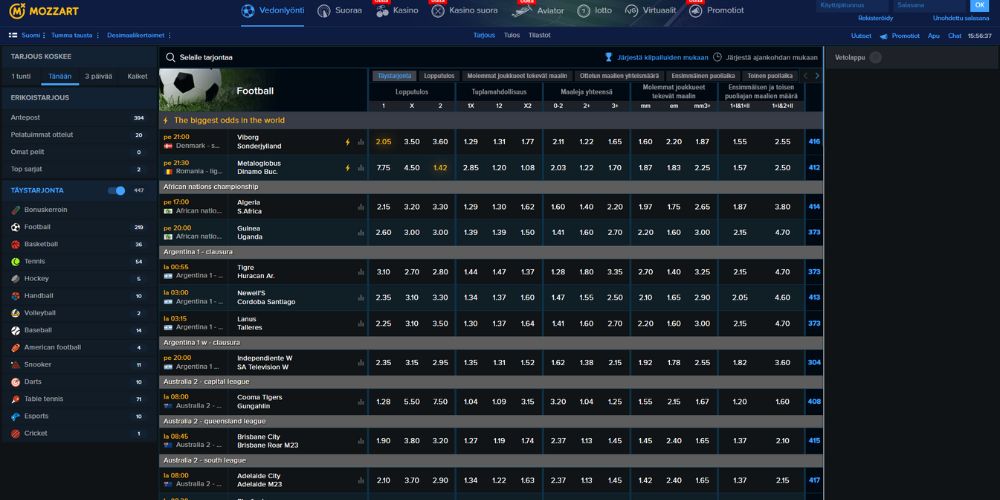1000x500 pixels.
Task: Click the search magnifier icon
Action: (170, 57)
